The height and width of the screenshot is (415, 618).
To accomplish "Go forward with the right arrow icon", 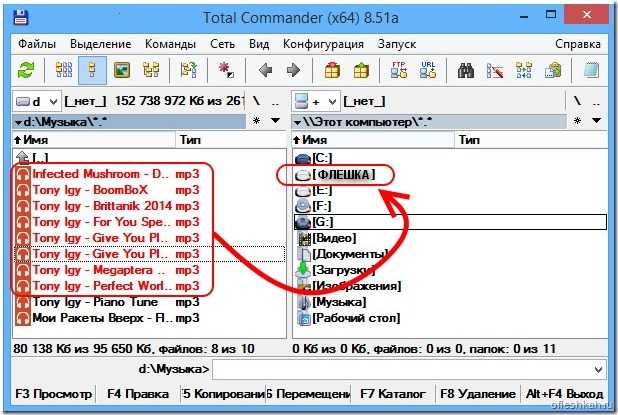I will click(x=293, y=71).
